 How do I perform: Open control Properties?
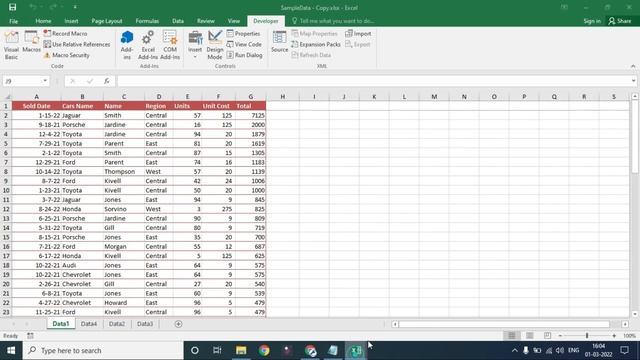click(x=244, y=33)
